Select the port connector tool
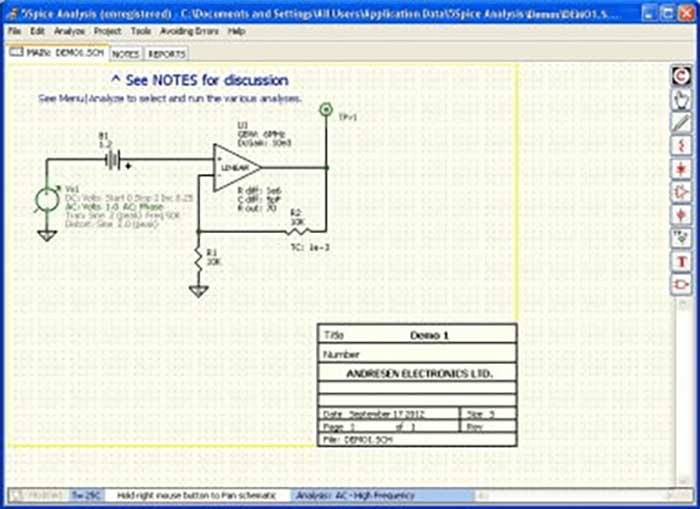The width and height of the screenshot is (700, 509). [681, 285]
